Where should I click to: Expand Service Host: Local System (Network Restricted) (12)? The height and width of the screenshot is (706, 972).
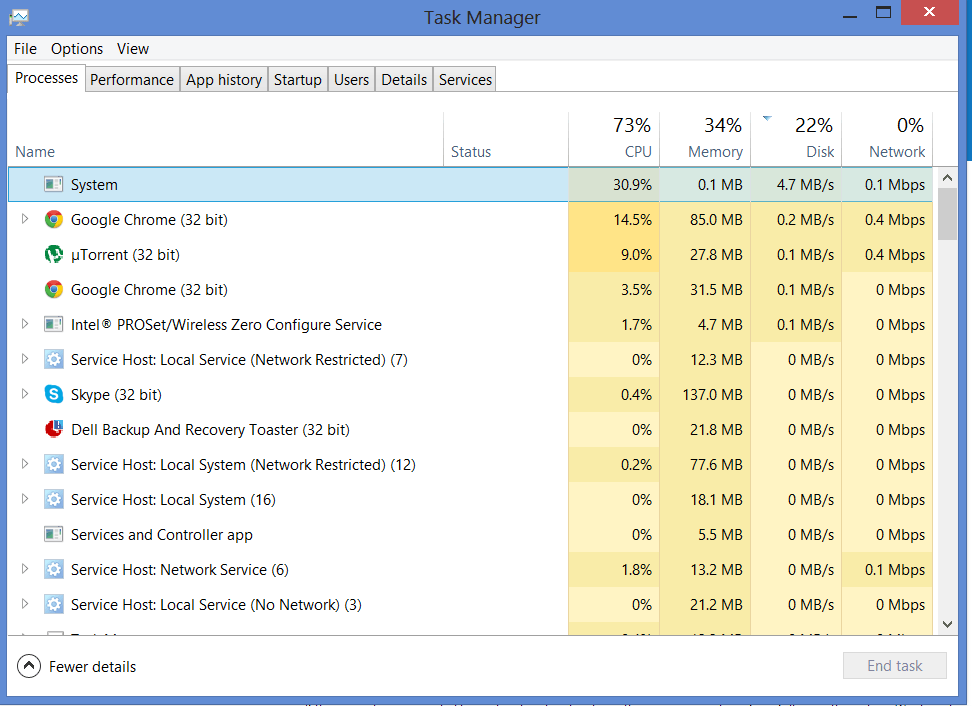[x=25, y=464]
